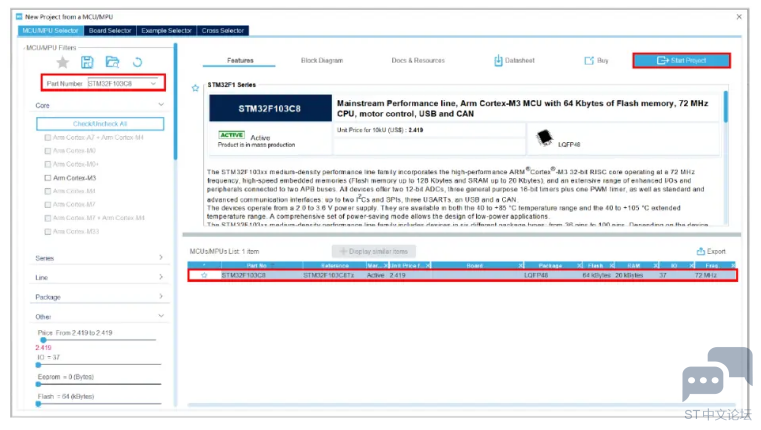761x430 pixels.
Task: Check the Arm Cortex-M3 checkbox
Action: pyautogui.click(x=48, y=178)
